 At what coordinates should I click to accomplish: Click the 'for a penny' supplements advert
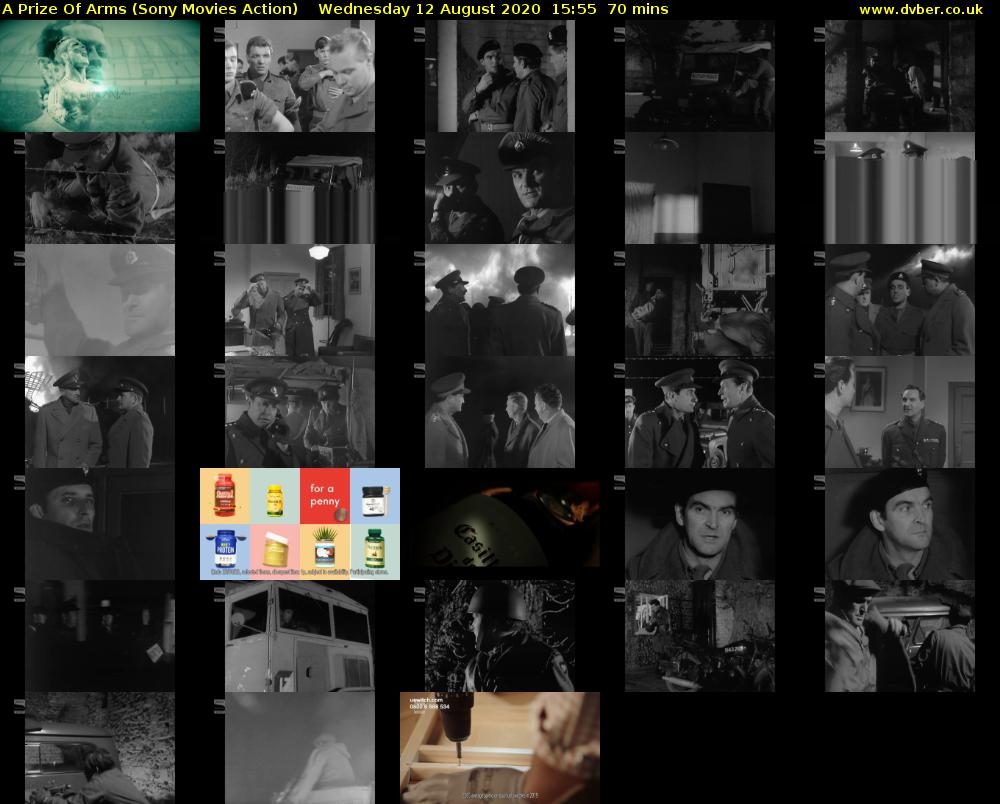pyautogui.click(x=300, y=524)
